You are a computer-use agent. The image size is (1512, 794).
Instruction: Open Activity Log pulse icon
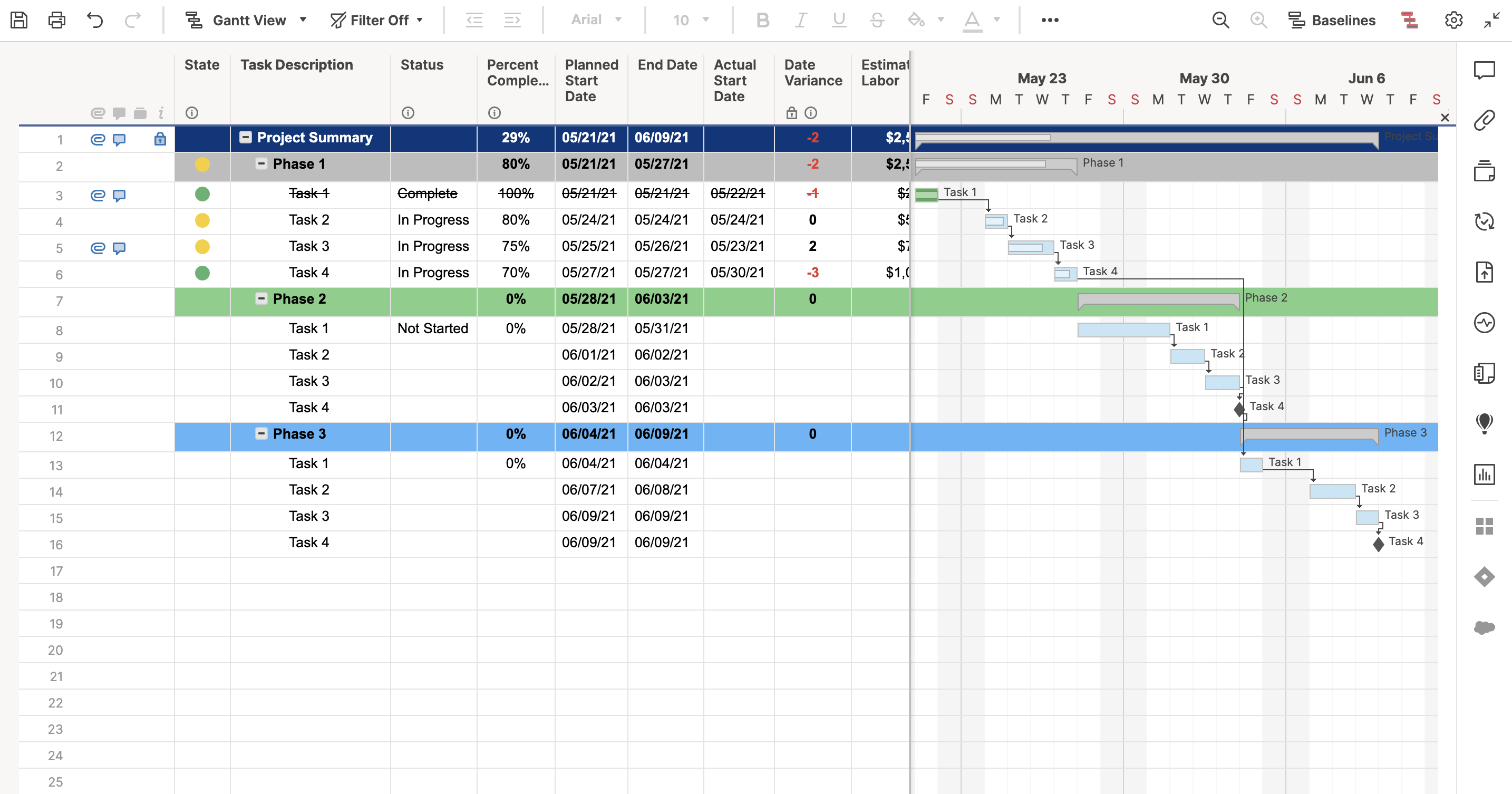coord(1484,322)
